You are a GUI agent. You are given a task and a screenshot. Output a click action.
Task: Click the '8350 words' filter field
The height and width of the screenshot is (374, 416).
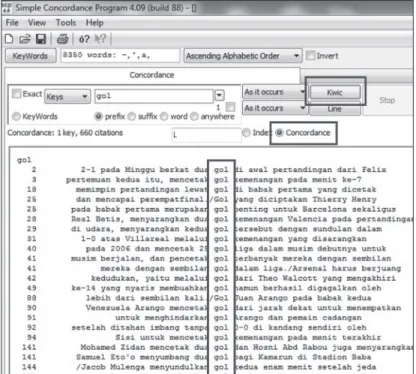coord(120,55)
